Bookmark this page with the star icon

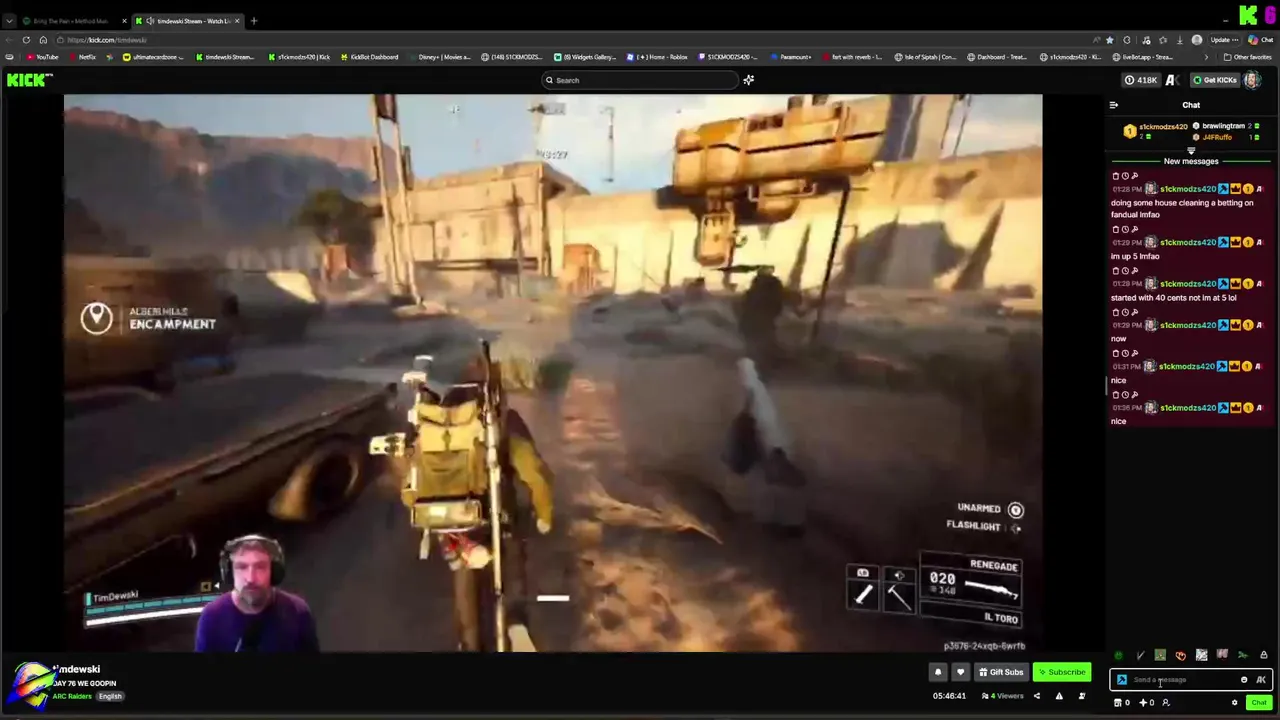pos(1109,40)
